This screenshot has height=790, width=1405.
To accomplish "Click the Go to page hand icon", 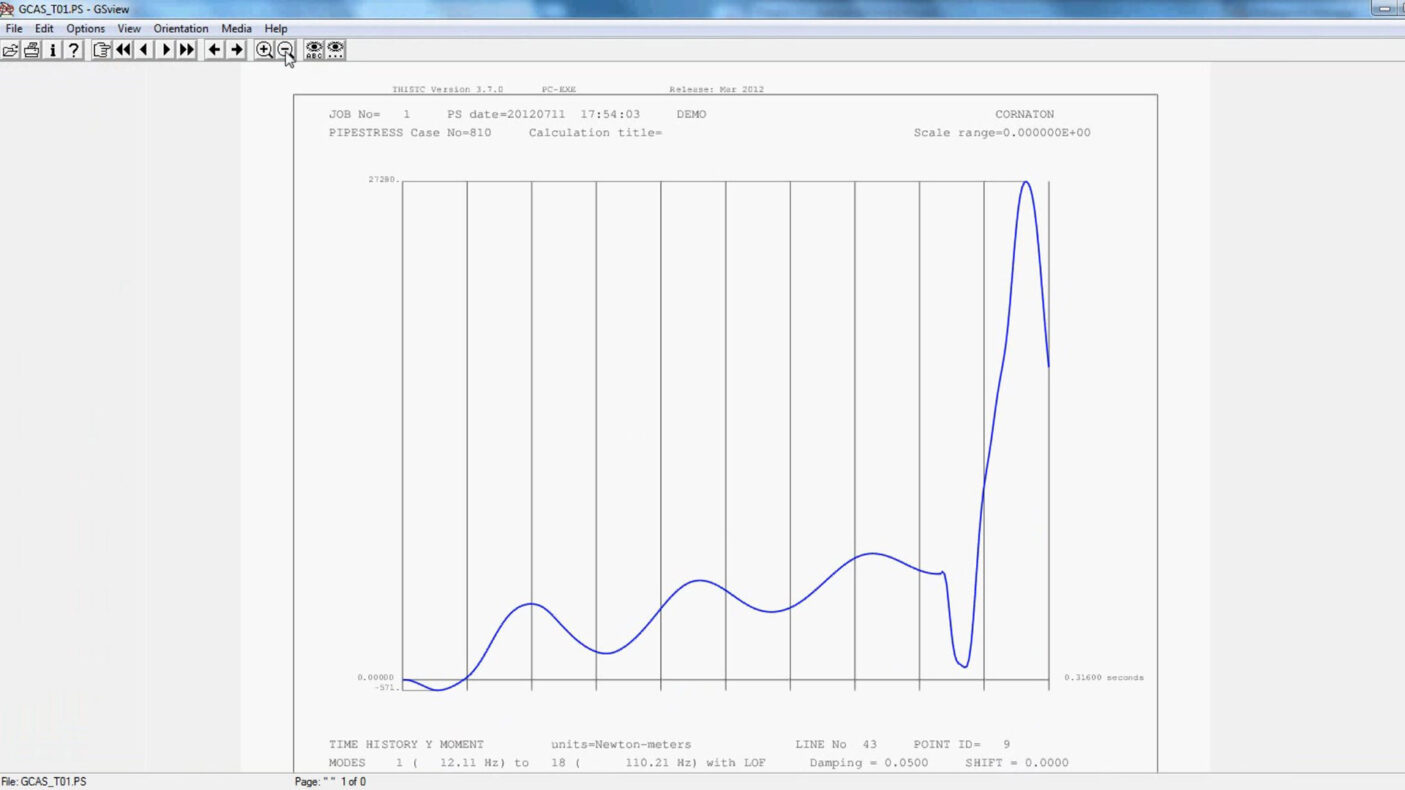I will pos(101,50).
